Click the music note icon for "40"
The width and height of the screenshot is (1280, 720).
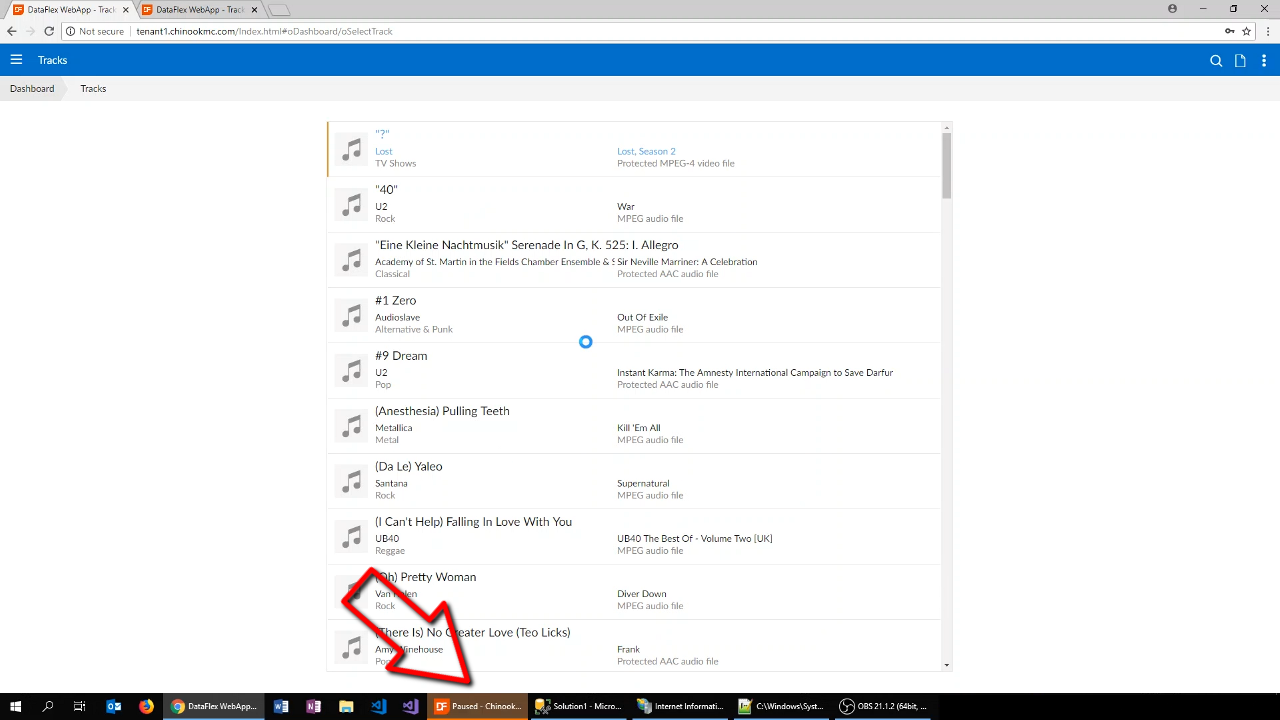tap(351, 205)
